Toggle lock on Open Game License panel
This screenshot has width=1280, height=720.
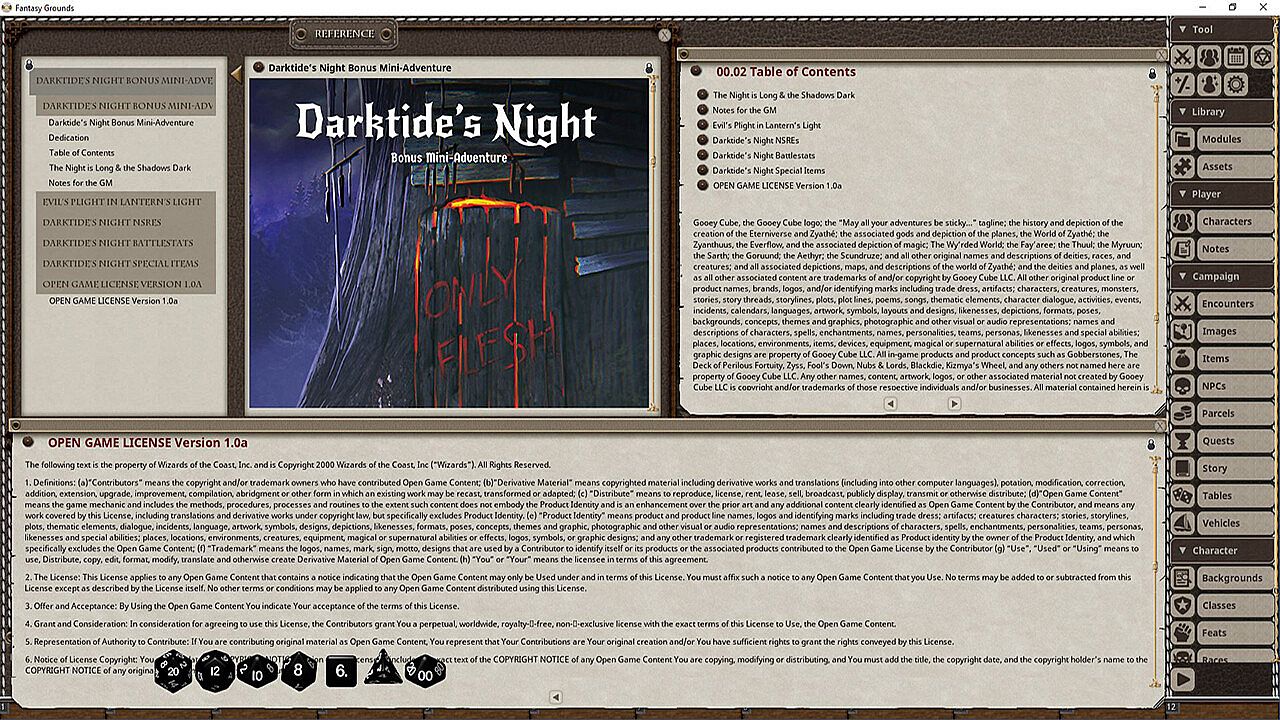point(1151,444)
